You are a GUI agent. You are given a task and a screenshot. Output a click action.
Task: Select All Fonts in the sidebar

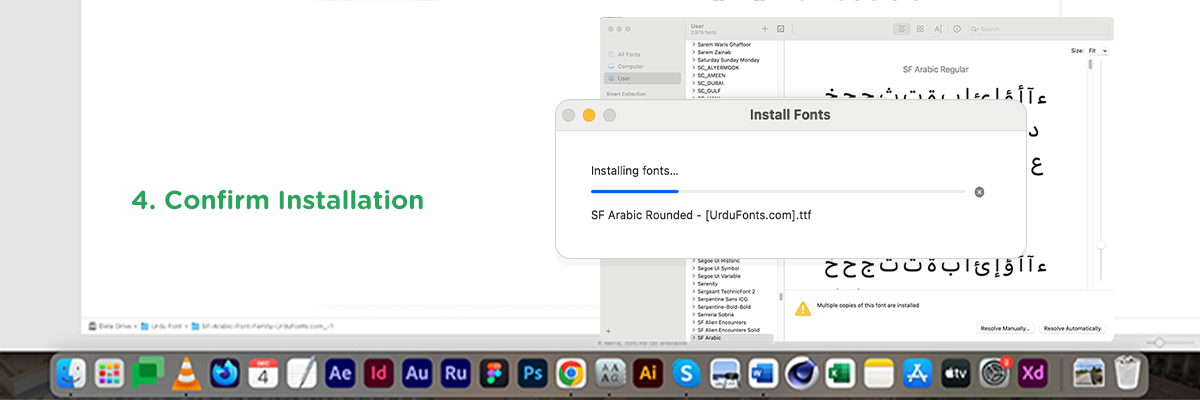(629, 54)
